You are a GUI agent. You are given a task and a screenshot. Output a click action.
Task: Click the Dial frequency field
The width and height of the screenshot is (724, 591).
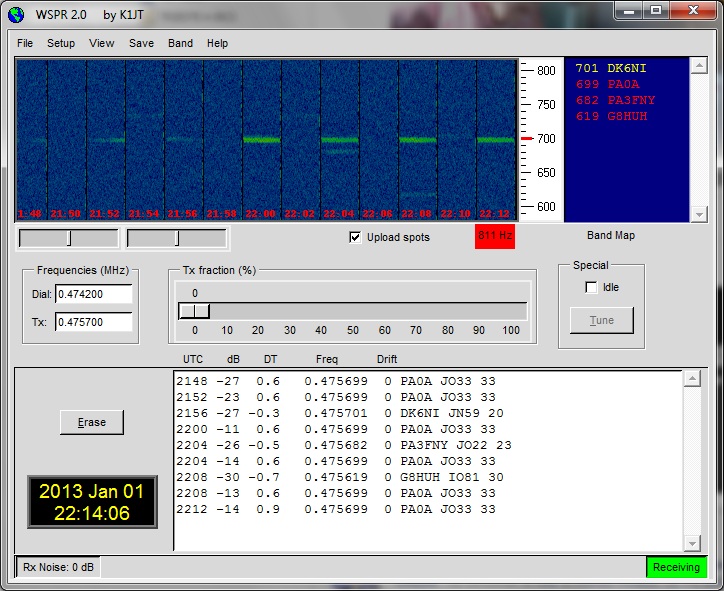click(94, 294)
